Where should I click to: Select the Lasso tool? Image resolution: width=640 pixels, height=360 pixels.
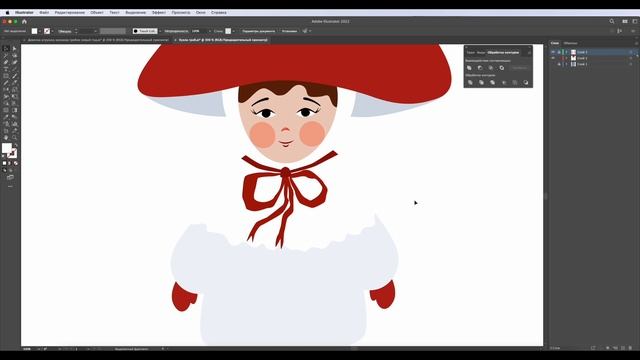click(x=15, y=56)
